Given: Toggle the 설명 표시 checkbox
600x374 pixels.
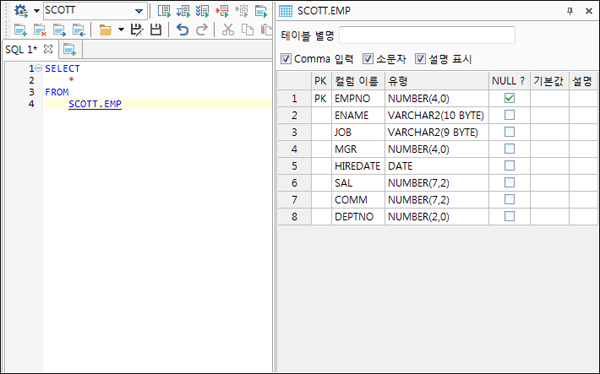Looking at the screenshot, I should pyautogui.click(x=420, y=59).
